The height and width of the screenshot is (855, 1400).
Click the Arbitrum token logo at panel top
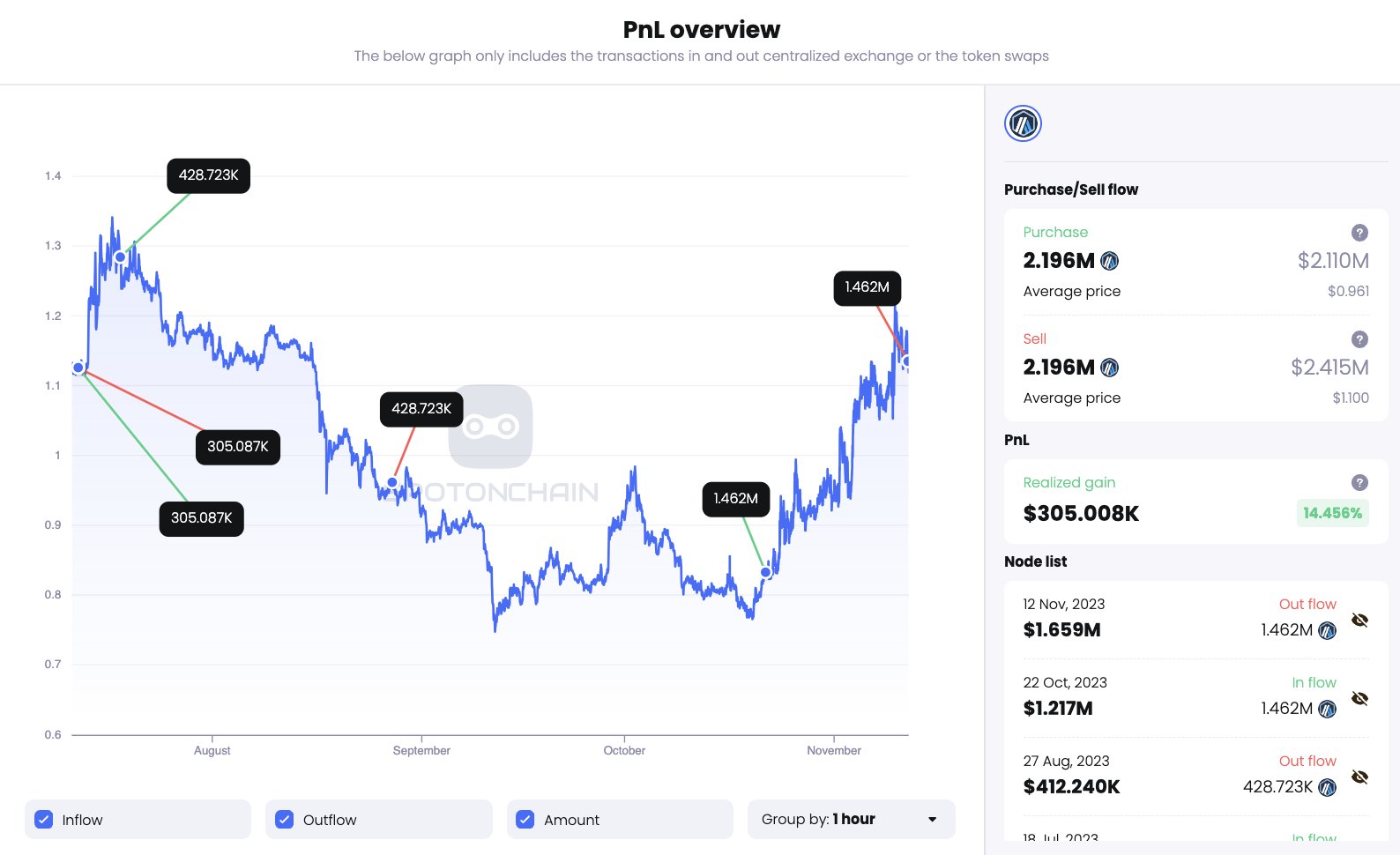coord(1023,123)
